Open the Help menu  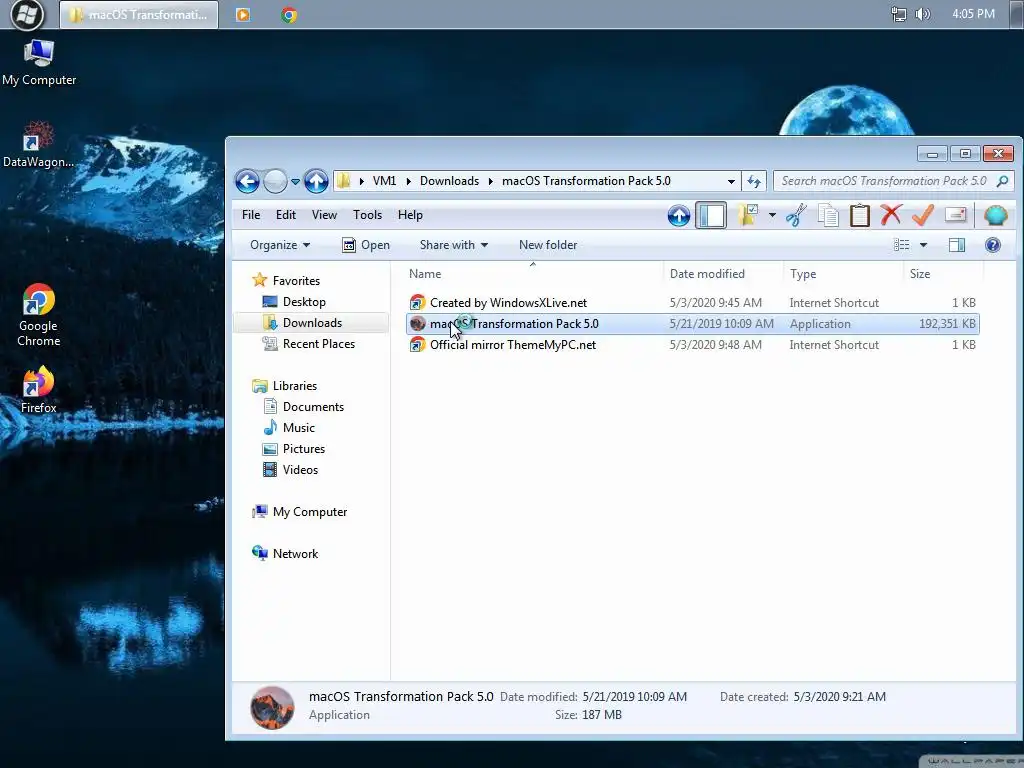[x=410, y=215]
